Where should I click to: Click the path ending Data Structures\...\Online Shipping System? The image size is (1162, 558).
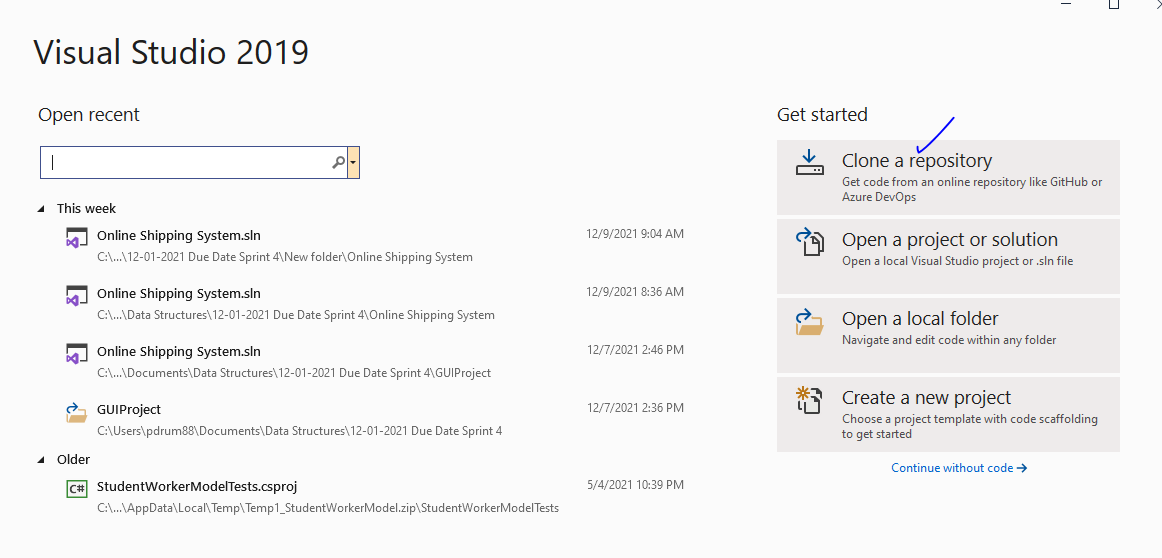pyautogui.click(x=296, y=315)
